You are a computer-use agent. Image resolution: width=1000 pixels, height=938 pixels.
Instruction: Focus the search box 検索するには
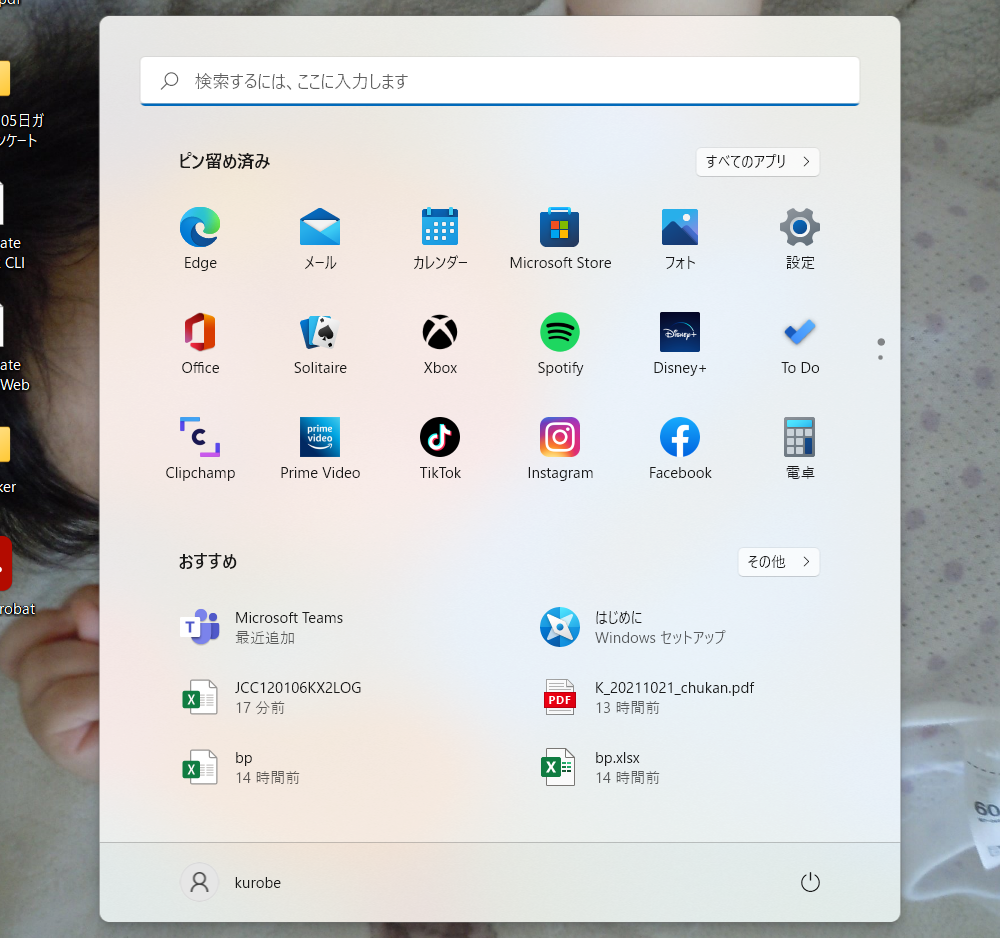(500, 81)
